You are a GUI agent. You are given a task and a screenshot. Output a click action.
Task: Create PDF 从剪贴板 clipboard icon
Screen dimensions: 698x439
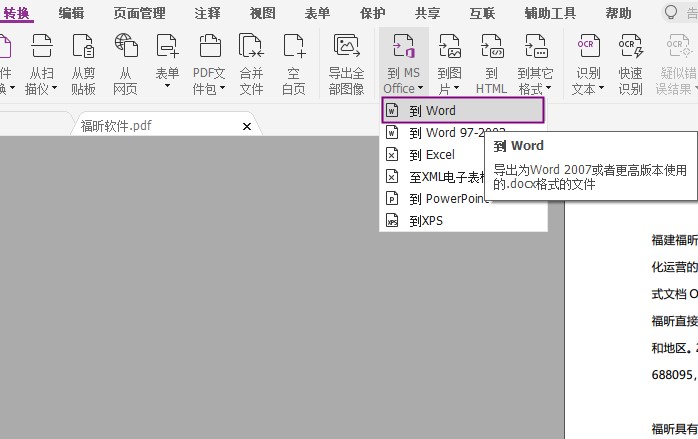[x=83, y=45]
